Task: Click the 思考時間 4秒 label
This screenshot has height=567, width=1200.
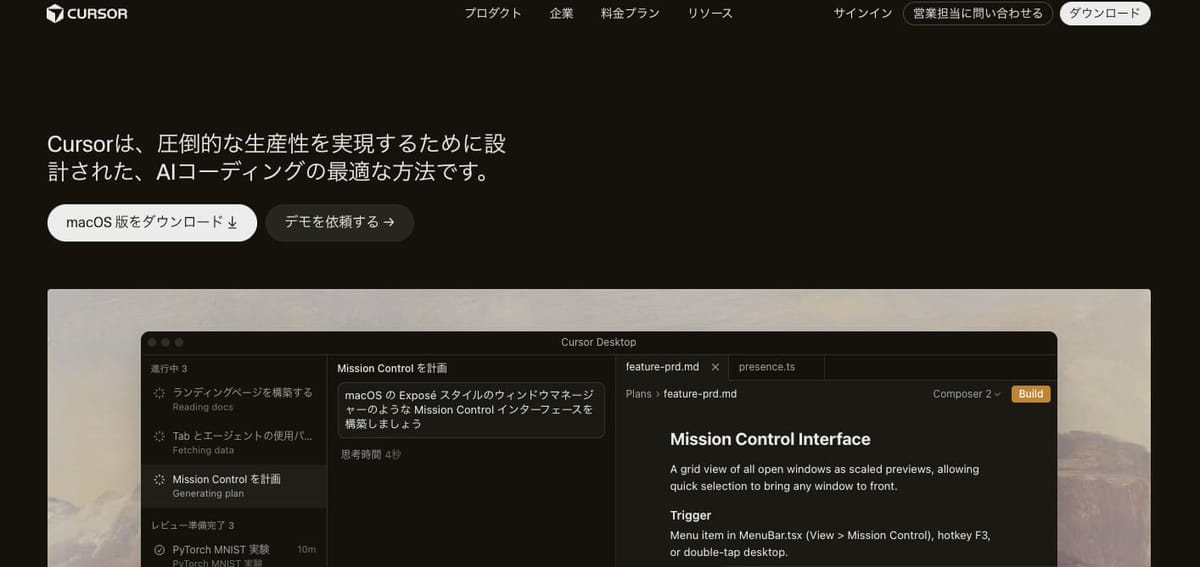Action: coord(371,454)
